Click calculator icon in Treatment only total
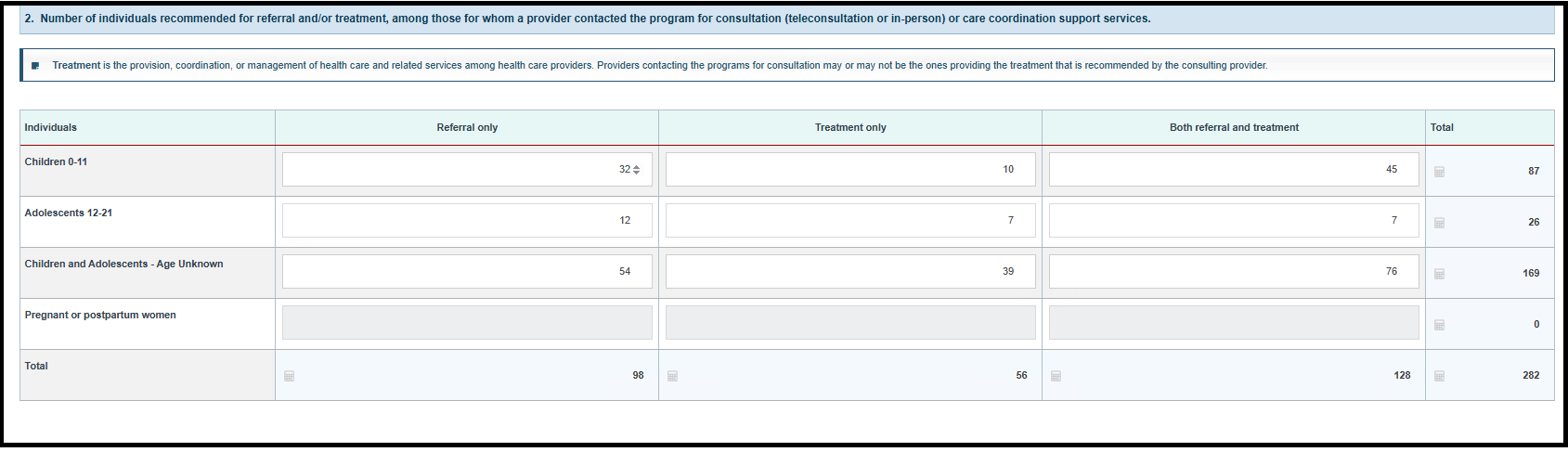1568x452 pixels. [x=672, y=376]
